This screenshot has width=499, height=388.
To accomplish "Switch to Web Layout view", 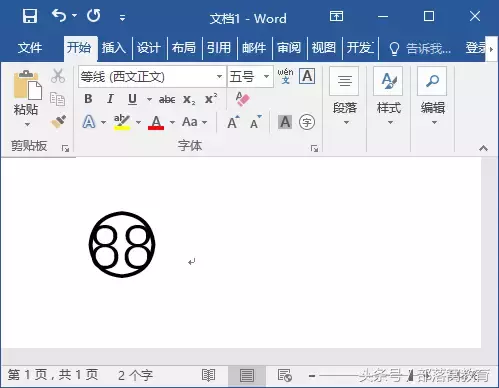I will pos(285,375).
